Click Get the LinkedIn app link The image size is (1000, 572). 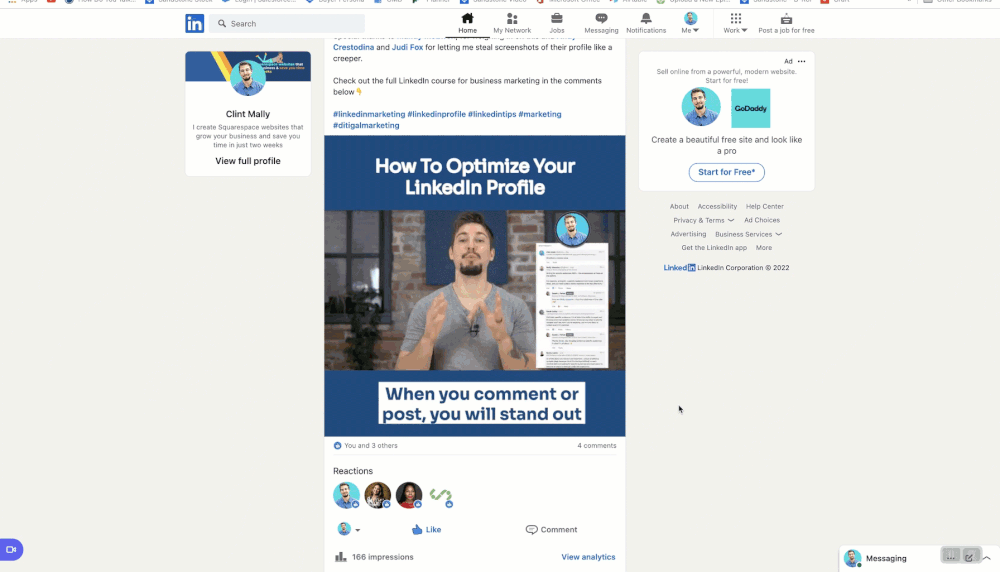pos(714,247)
